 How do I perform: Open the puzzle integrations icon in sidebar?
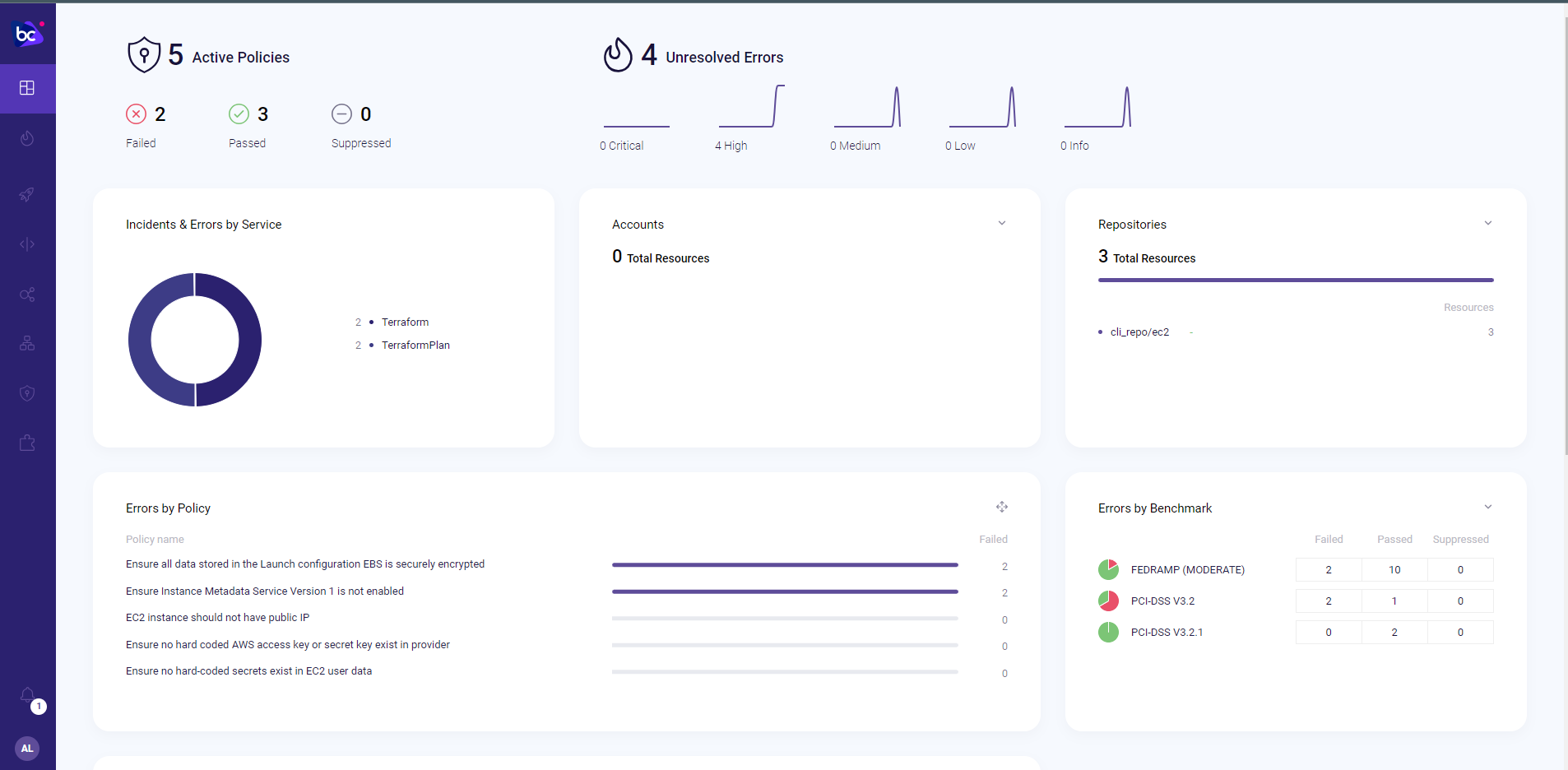coord(27,443)
